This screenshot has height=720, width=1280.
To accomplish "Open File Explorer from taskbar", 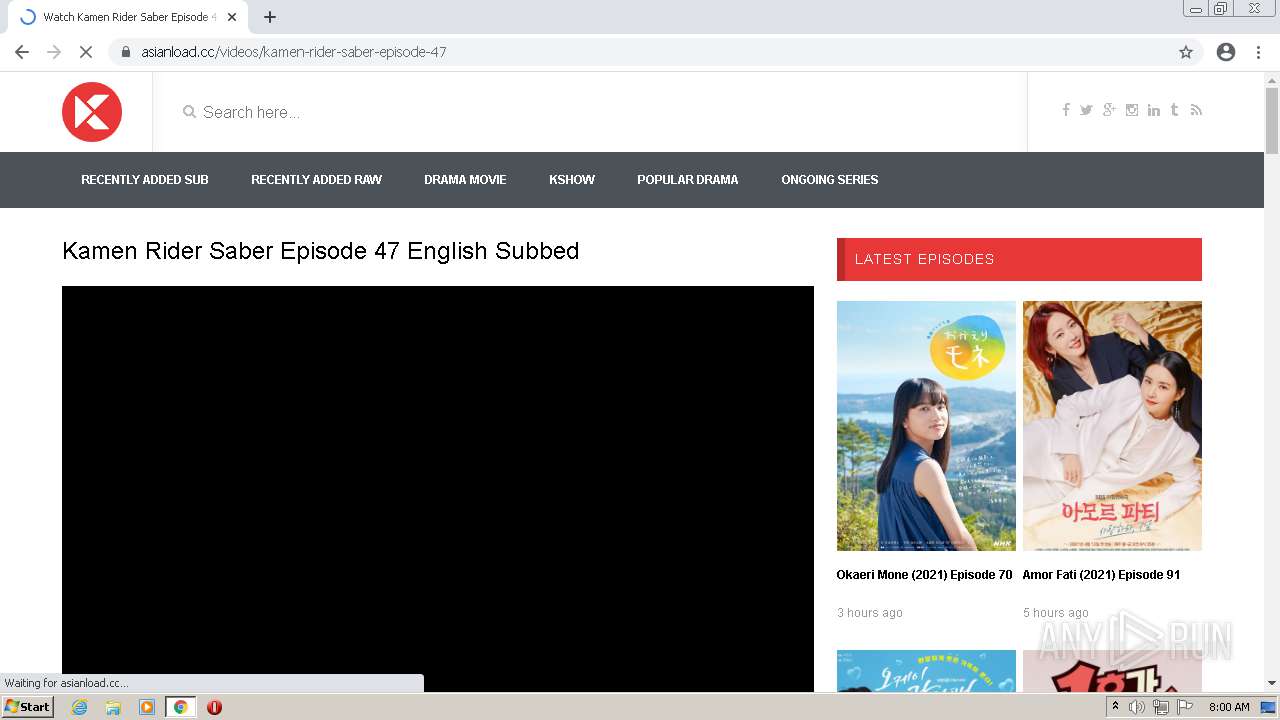I will pos(113,707).
